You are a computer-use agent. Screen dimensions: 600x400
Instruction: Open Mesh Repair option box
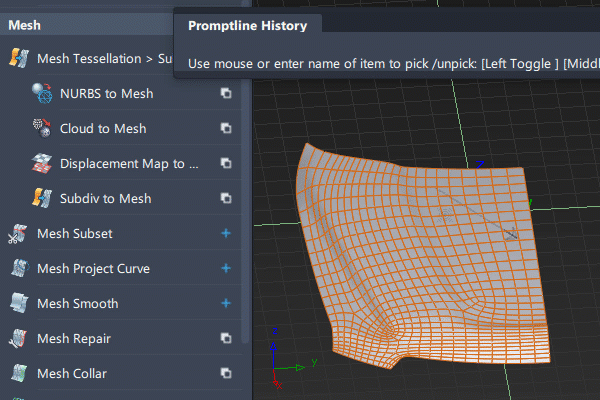[226, 339]
